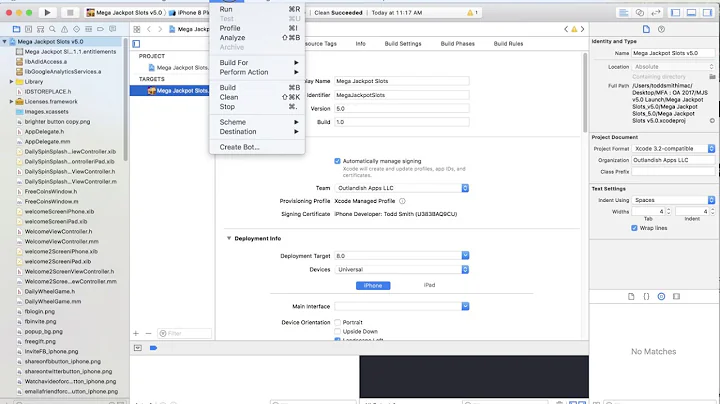This screenshot has height=404, width=720.
Task: Choose Analyze from the Product menu
Action: click(233, 37)
